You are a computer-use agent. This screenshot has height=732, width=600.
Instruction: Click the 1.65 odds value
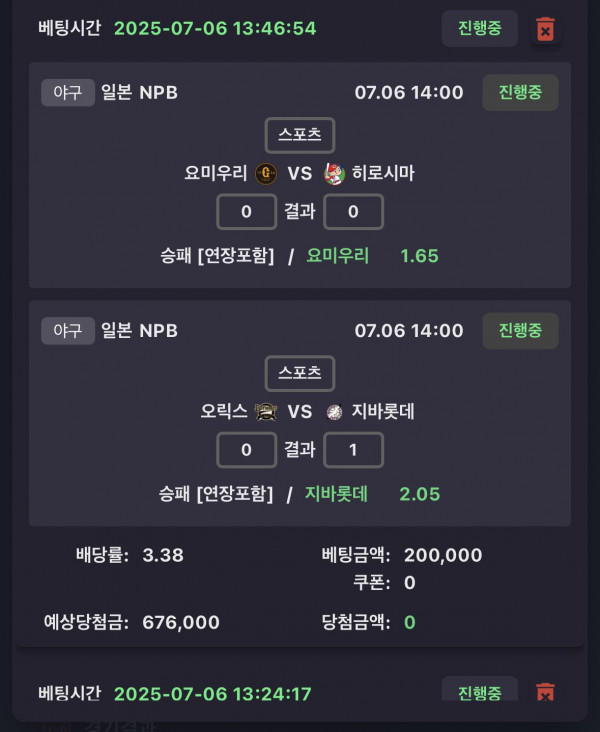click(x=419, y=256)
